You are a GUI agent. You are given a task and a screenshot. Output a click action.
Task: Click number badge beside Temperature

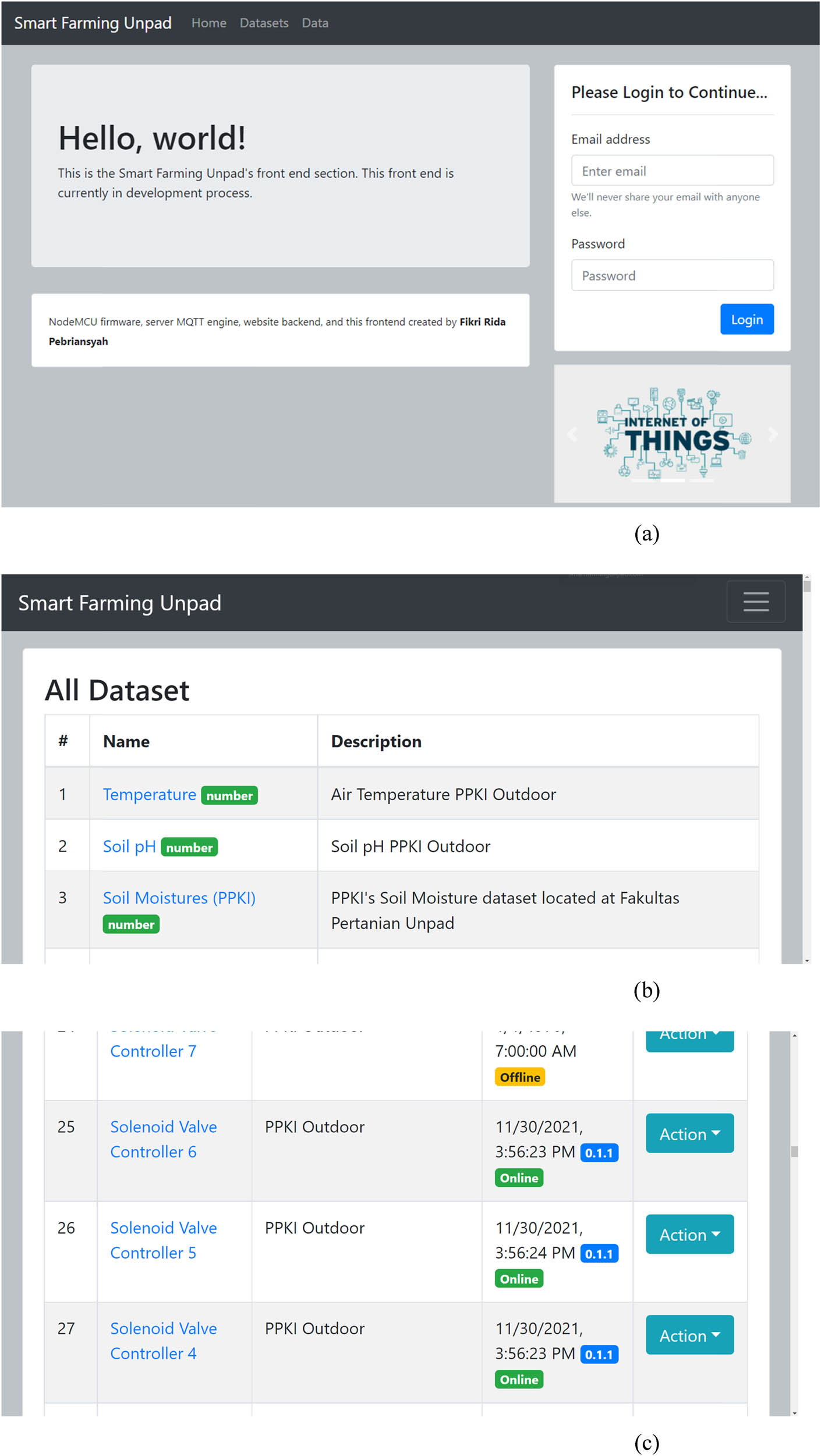(229, 796)
